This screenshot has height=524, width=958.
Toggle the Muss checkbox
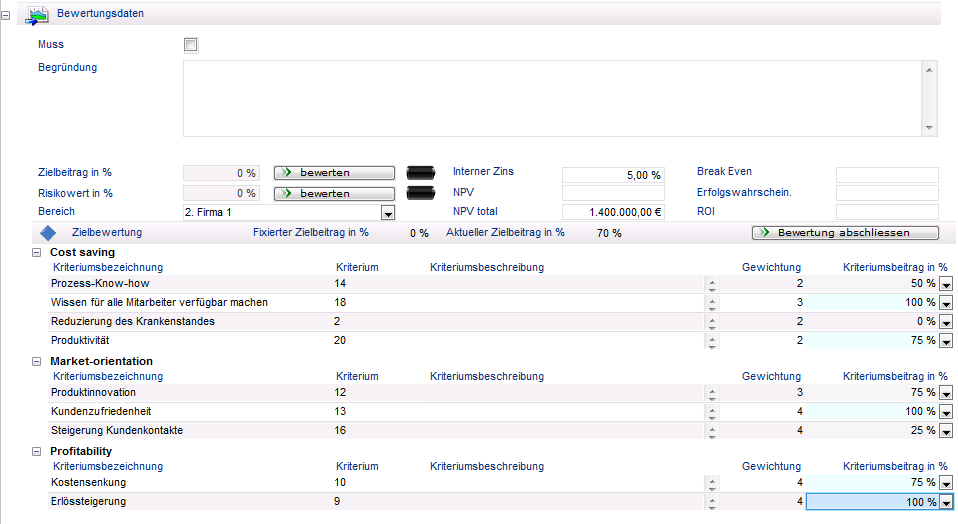pos(191,45)
